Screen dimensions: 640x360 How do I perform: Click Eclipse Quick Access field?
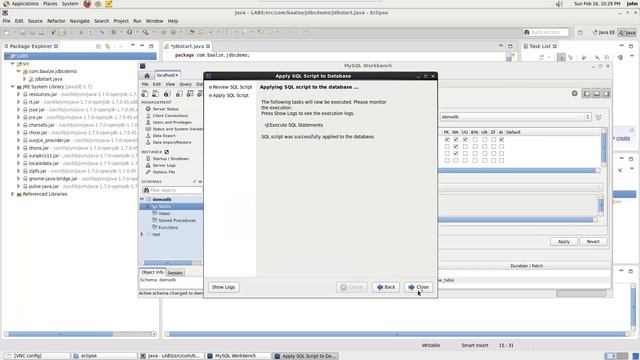coord(546,32)
